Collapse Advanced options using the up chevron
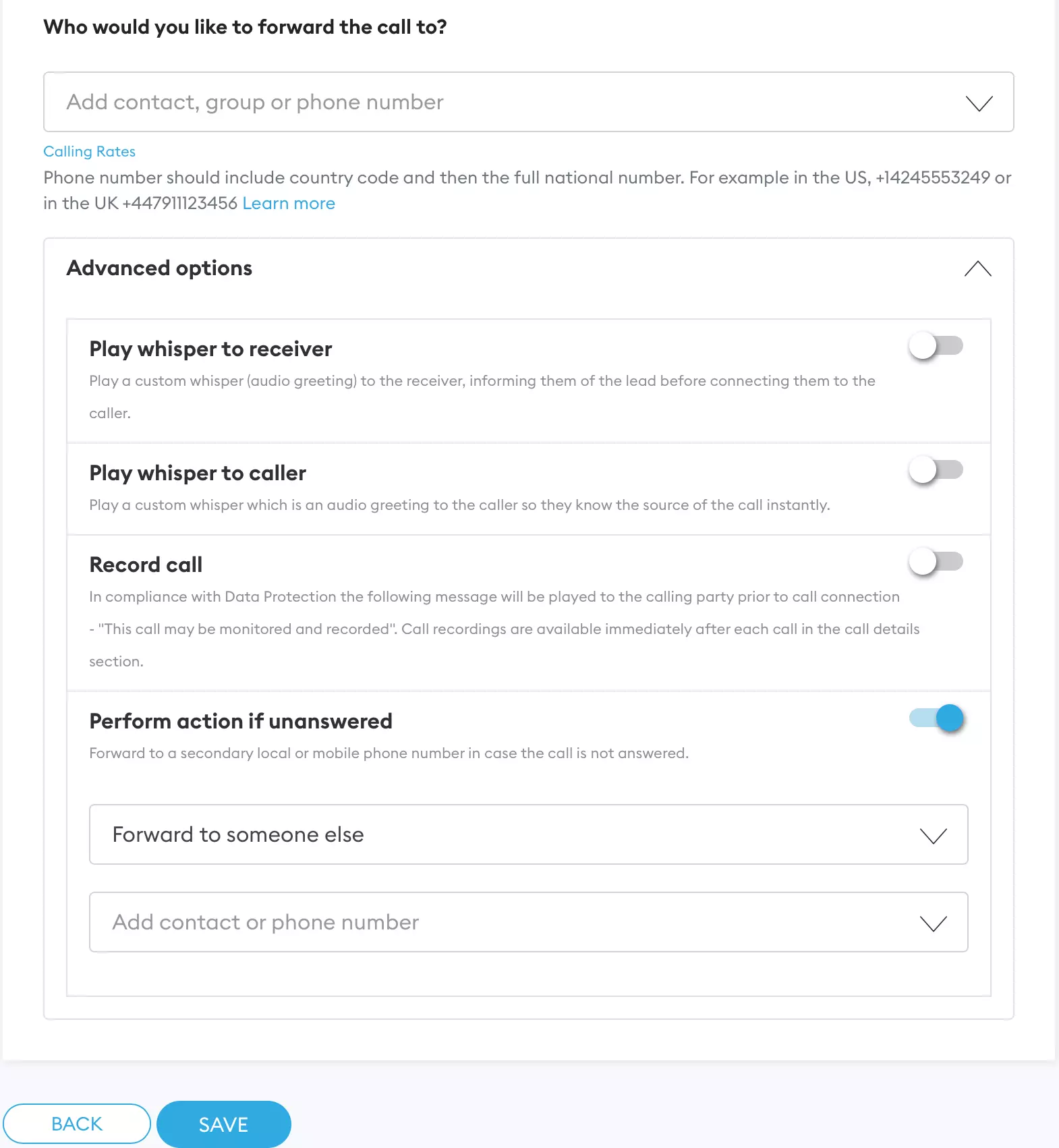Image resolution: width=1059 pixels, height=1148 pixels. click(x=977, y=269)
